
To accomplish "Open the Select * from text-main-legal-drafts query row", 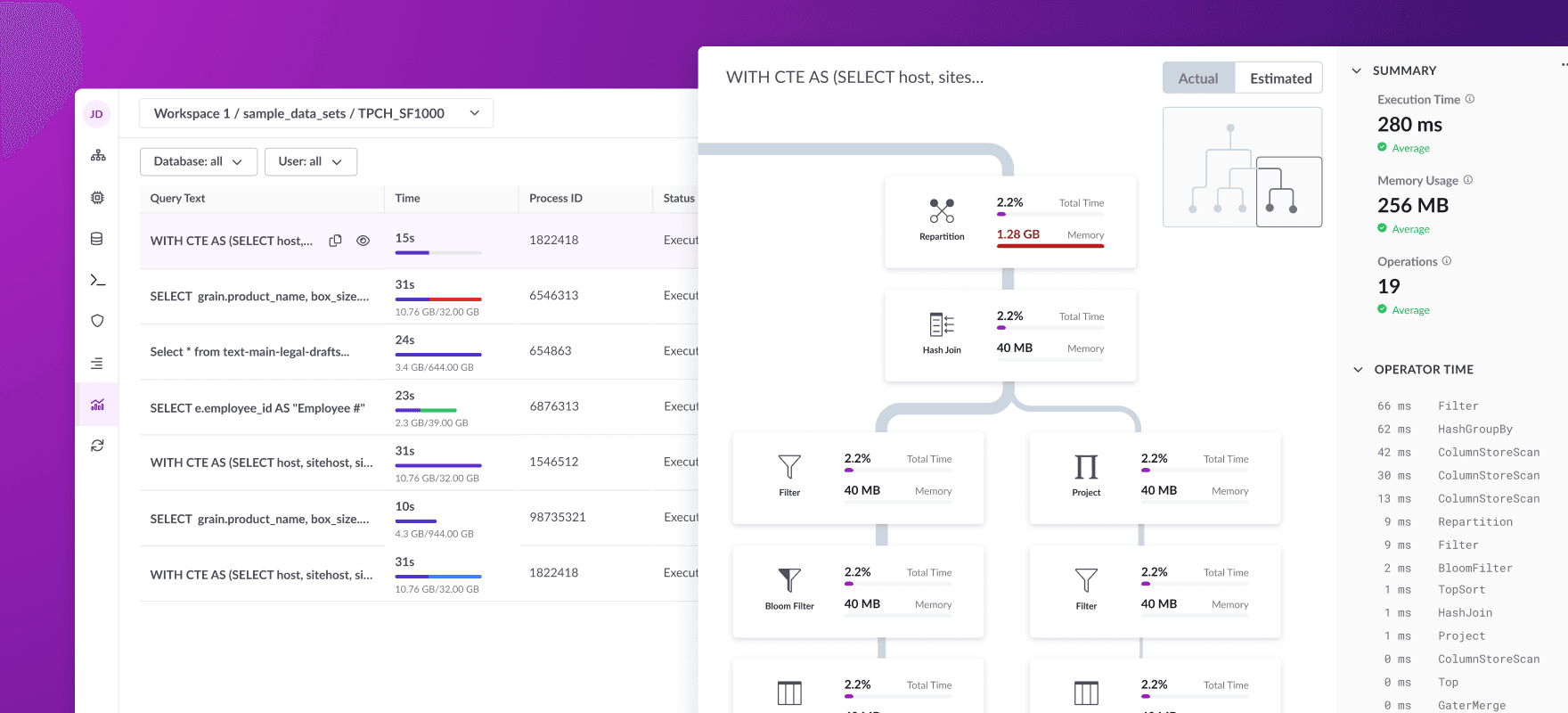I will tap(419, 352).
